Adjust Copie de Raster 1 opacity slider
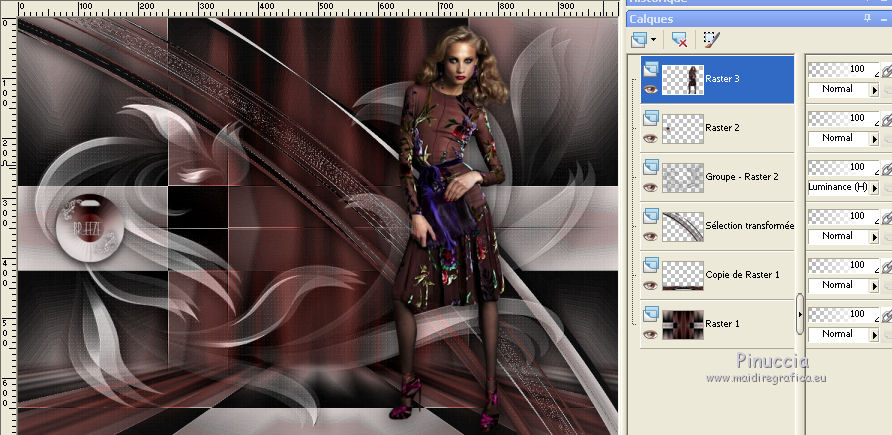Image resolution: width=892 pixels, height=435 pixels. (x=843, y=266)
